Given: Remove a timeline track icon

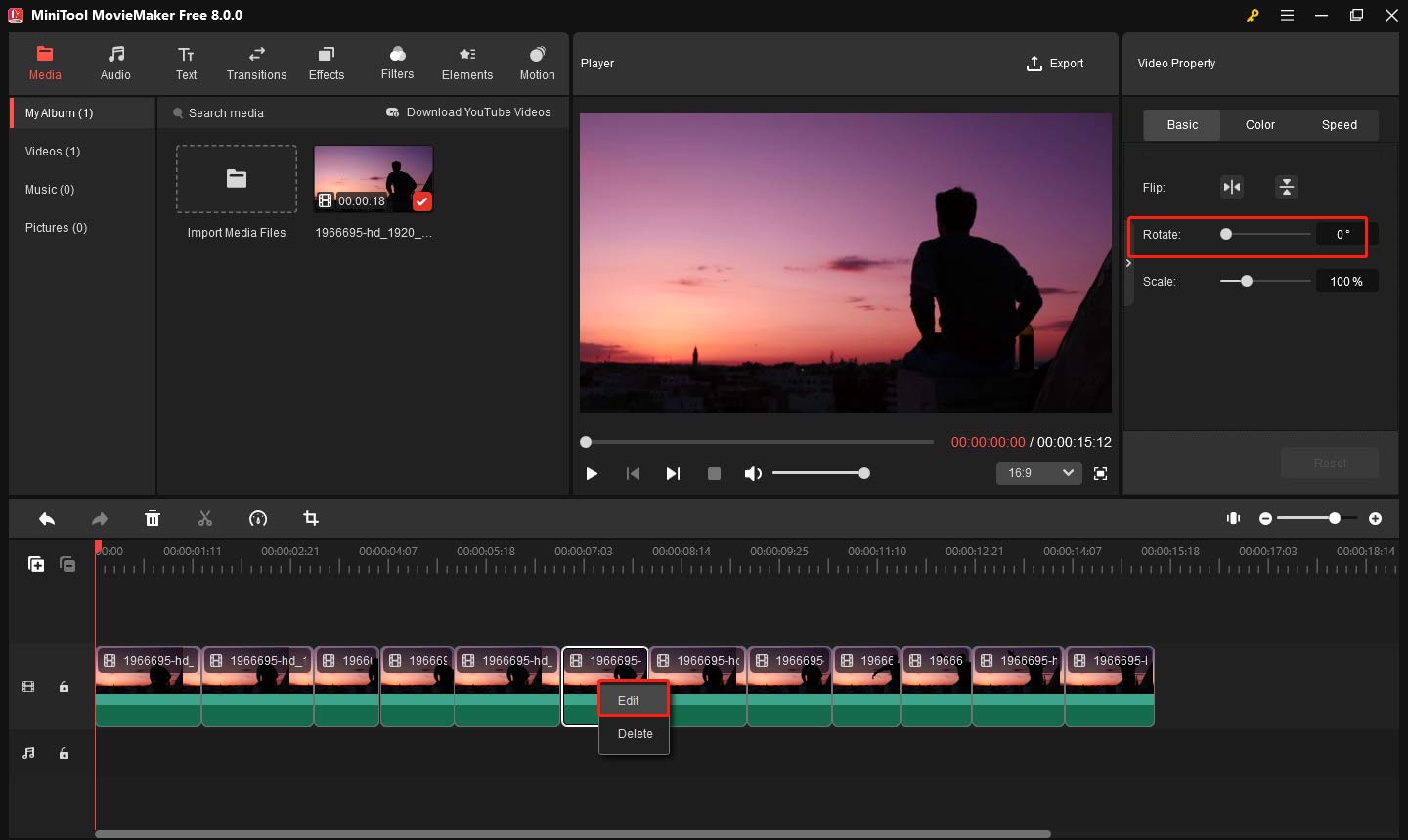Looking at the screenshot, I should [67, 564].
